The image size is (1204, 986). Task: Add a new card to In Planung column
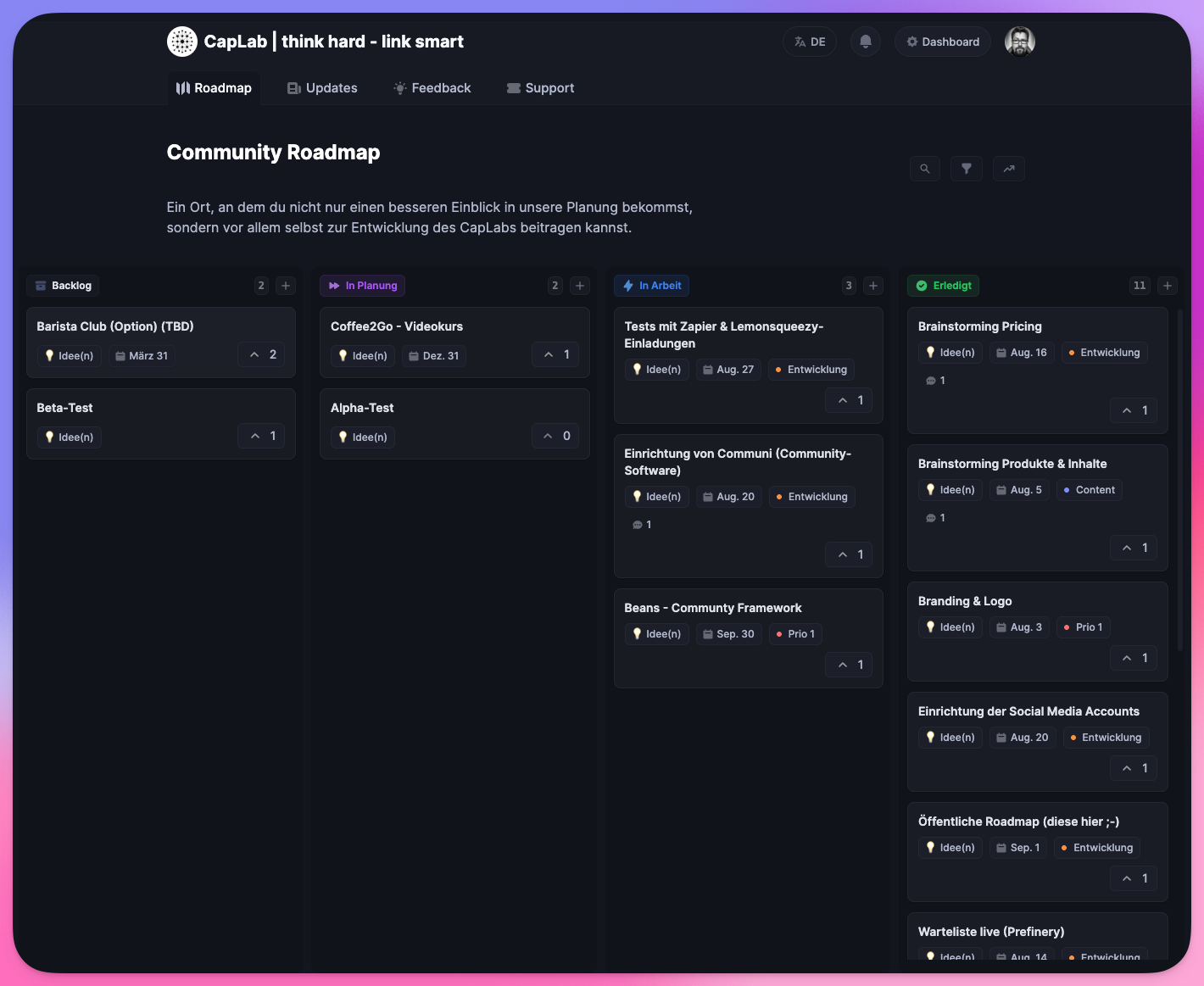[580, 286]
